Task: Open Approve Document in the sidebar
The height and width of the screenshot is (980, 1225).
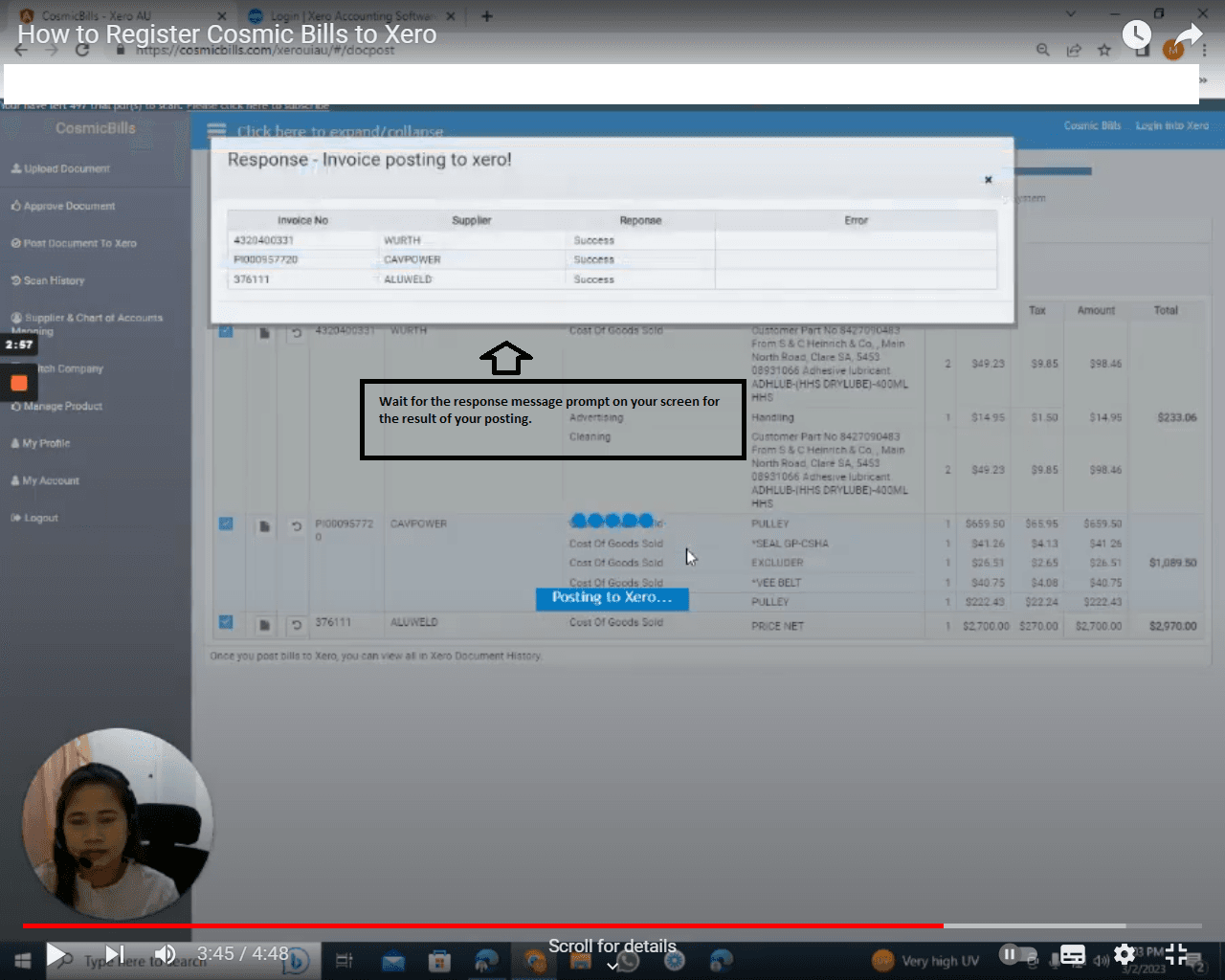Action: pyautogui.click(x=63, y=206)
